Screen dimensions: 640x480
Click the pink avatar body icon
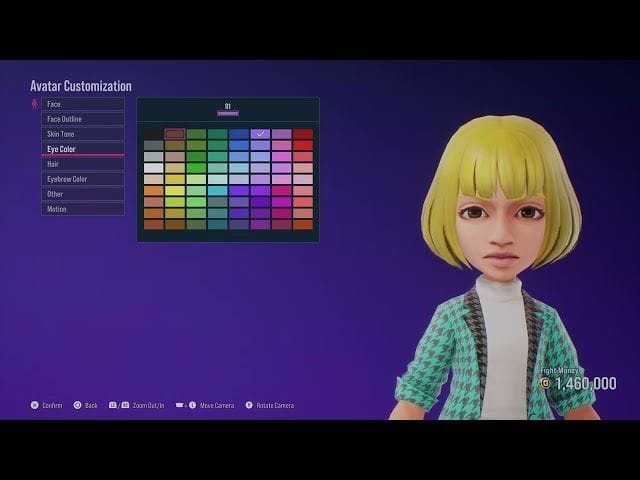[x=35, y=103]
